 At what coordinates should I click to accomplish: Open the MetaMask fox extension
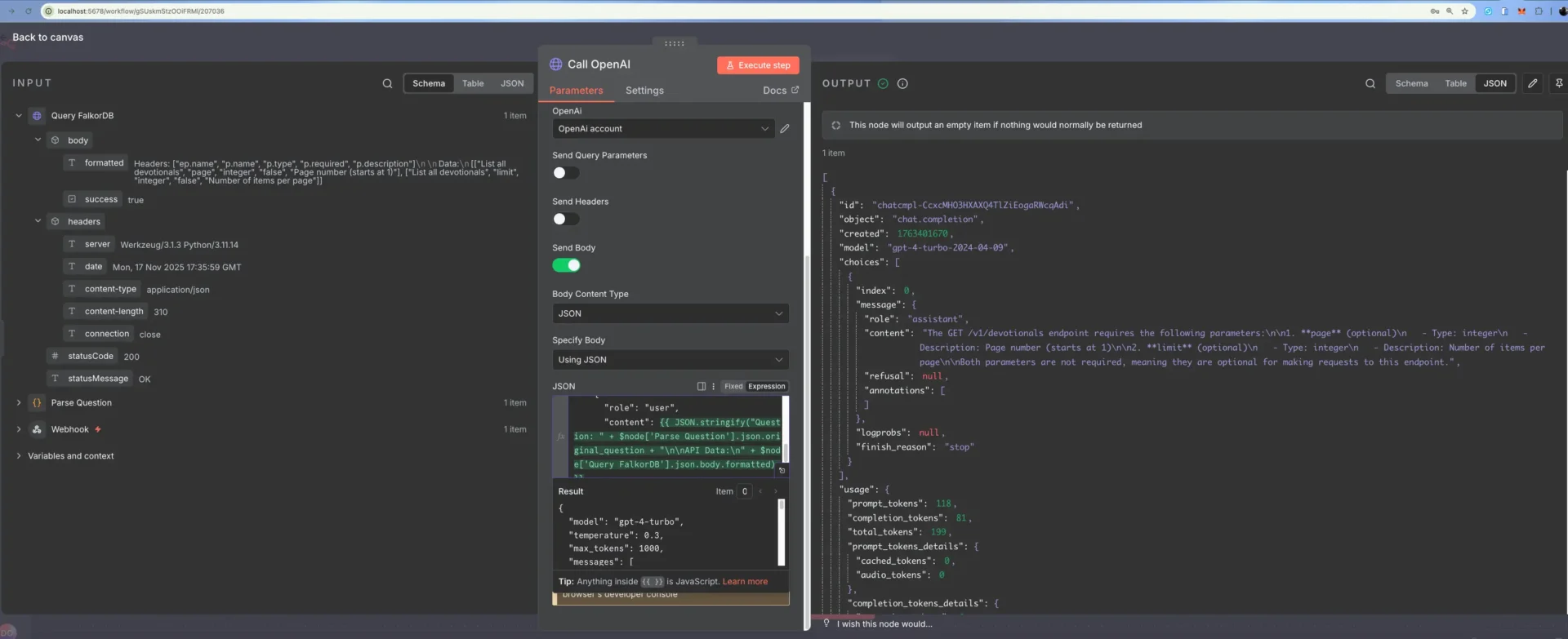point(1521,11)
